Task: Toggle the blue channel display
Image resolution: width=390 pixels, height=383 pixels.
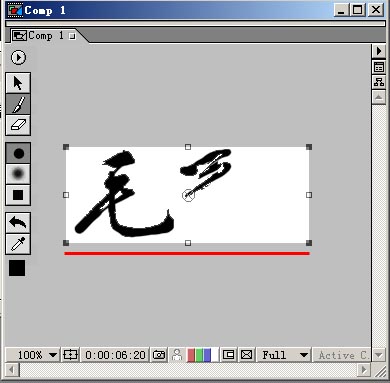Action: 207,355
